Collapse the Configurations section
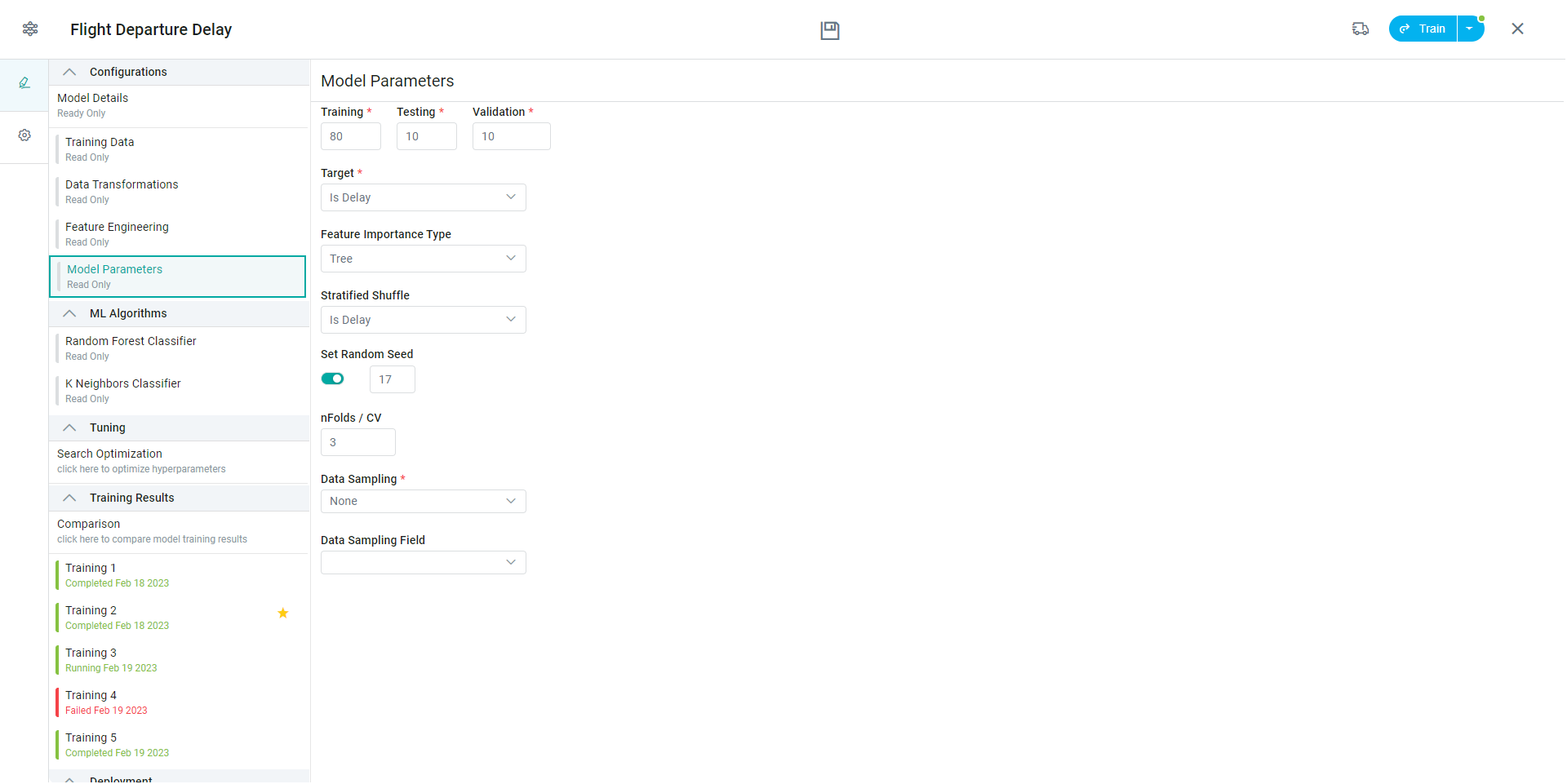 70,72
